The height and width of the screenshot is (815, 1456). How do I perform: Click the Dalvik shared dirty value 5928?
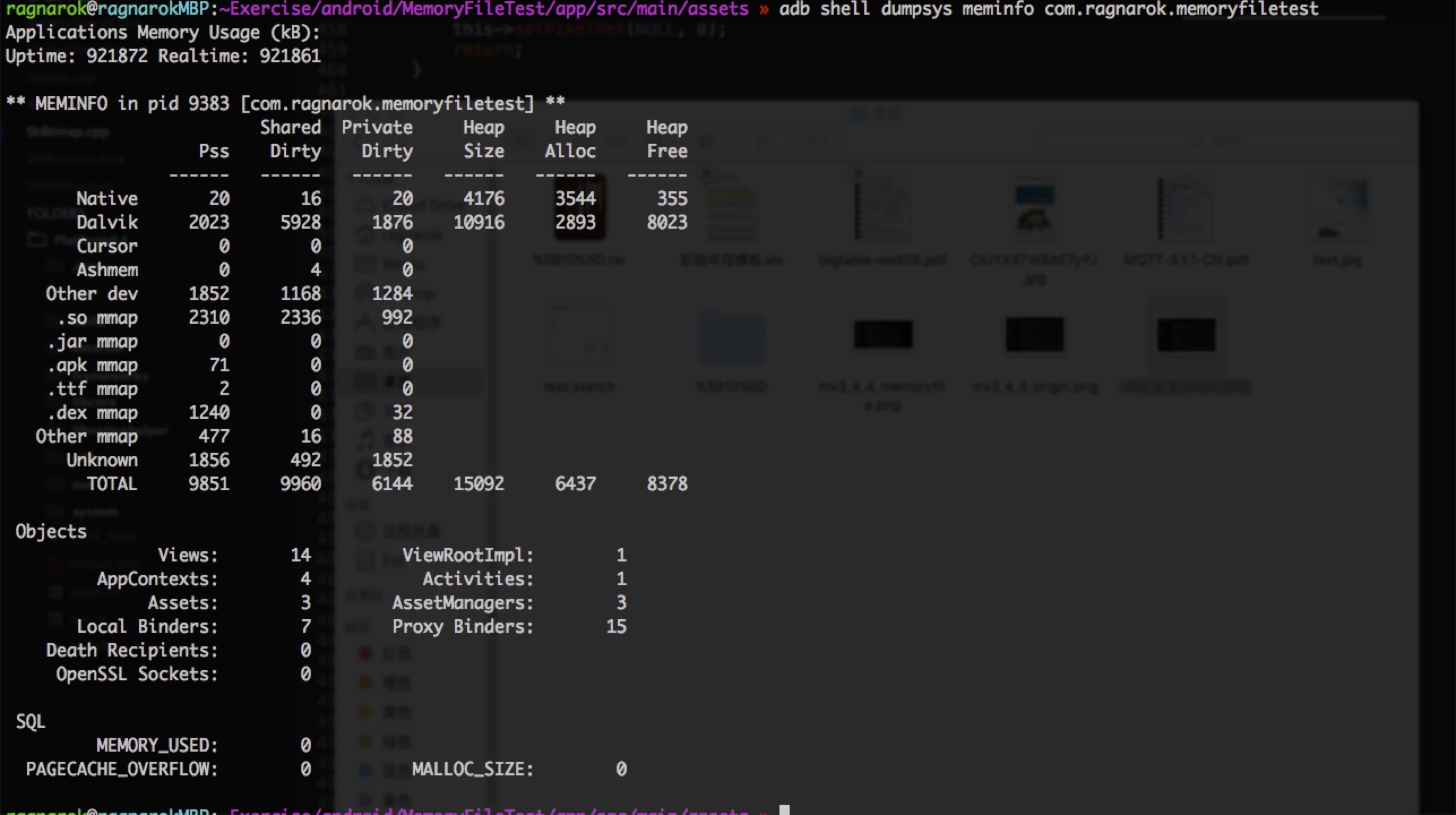tap(300, 222)
